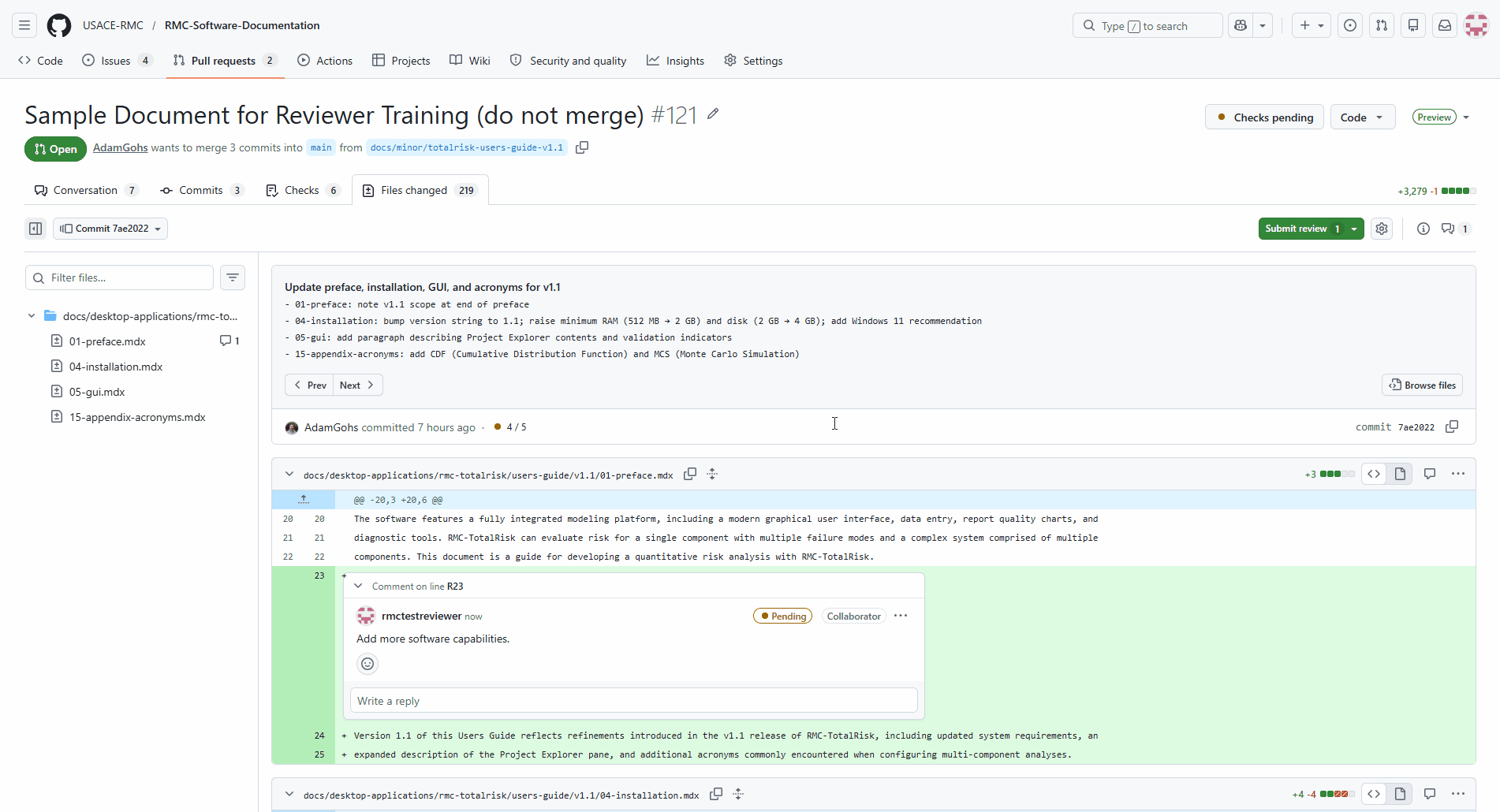
Task: Open the create new plus dropdown
Action: (1312, 25)
